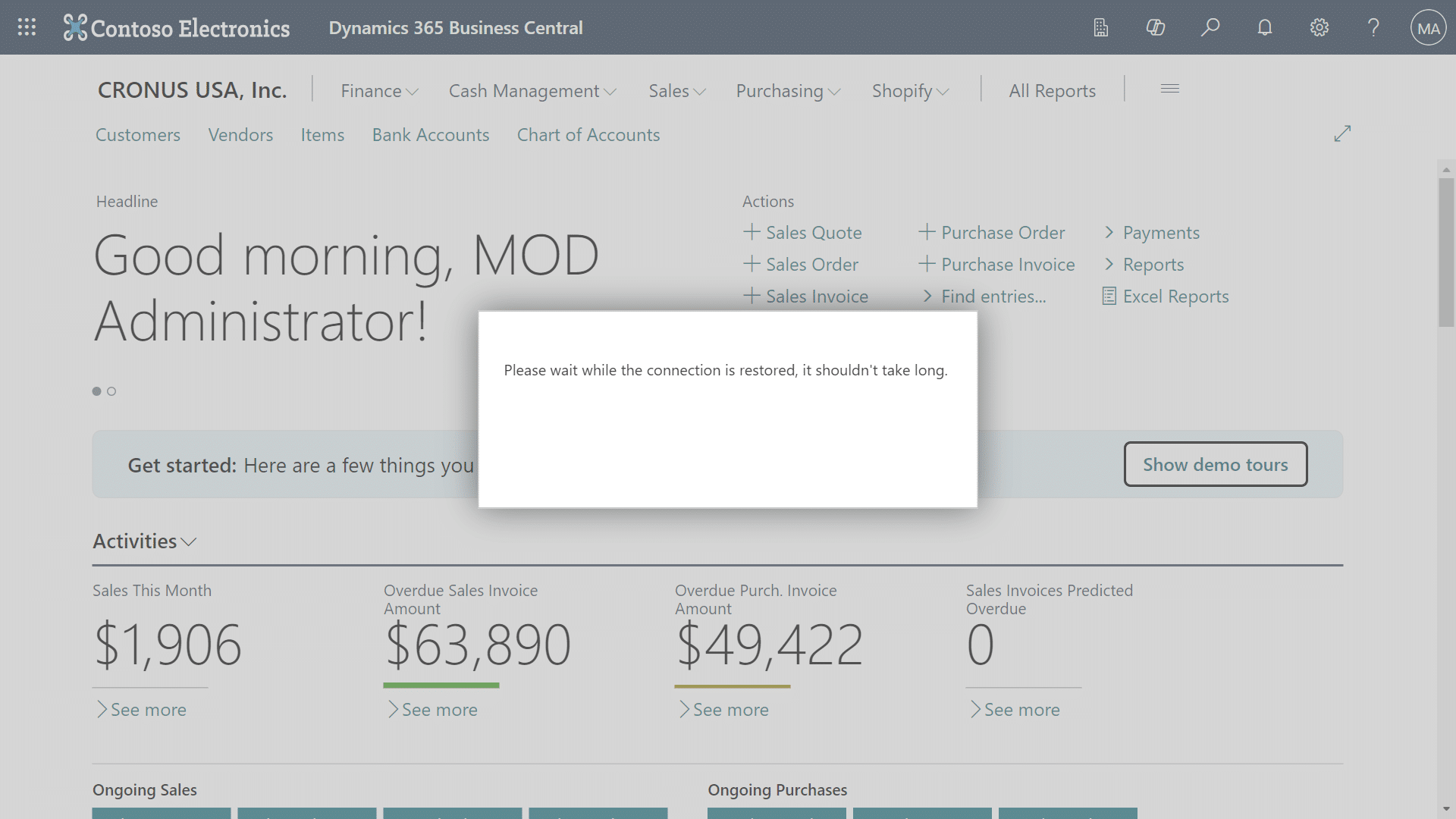The image size is (1456, 819).
Task: Select the first headline dot
Action: [x=96, y=391]
